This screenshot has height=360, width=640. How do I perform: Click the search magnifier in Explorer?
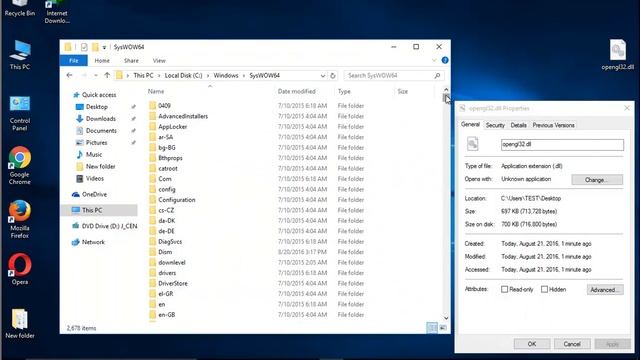437,76
